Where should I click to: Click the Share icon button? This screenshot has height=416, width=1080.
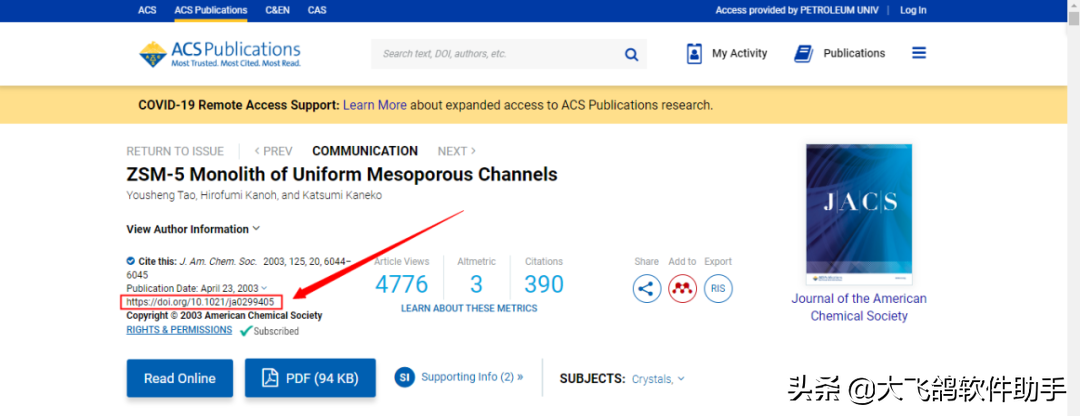[647, 289]
